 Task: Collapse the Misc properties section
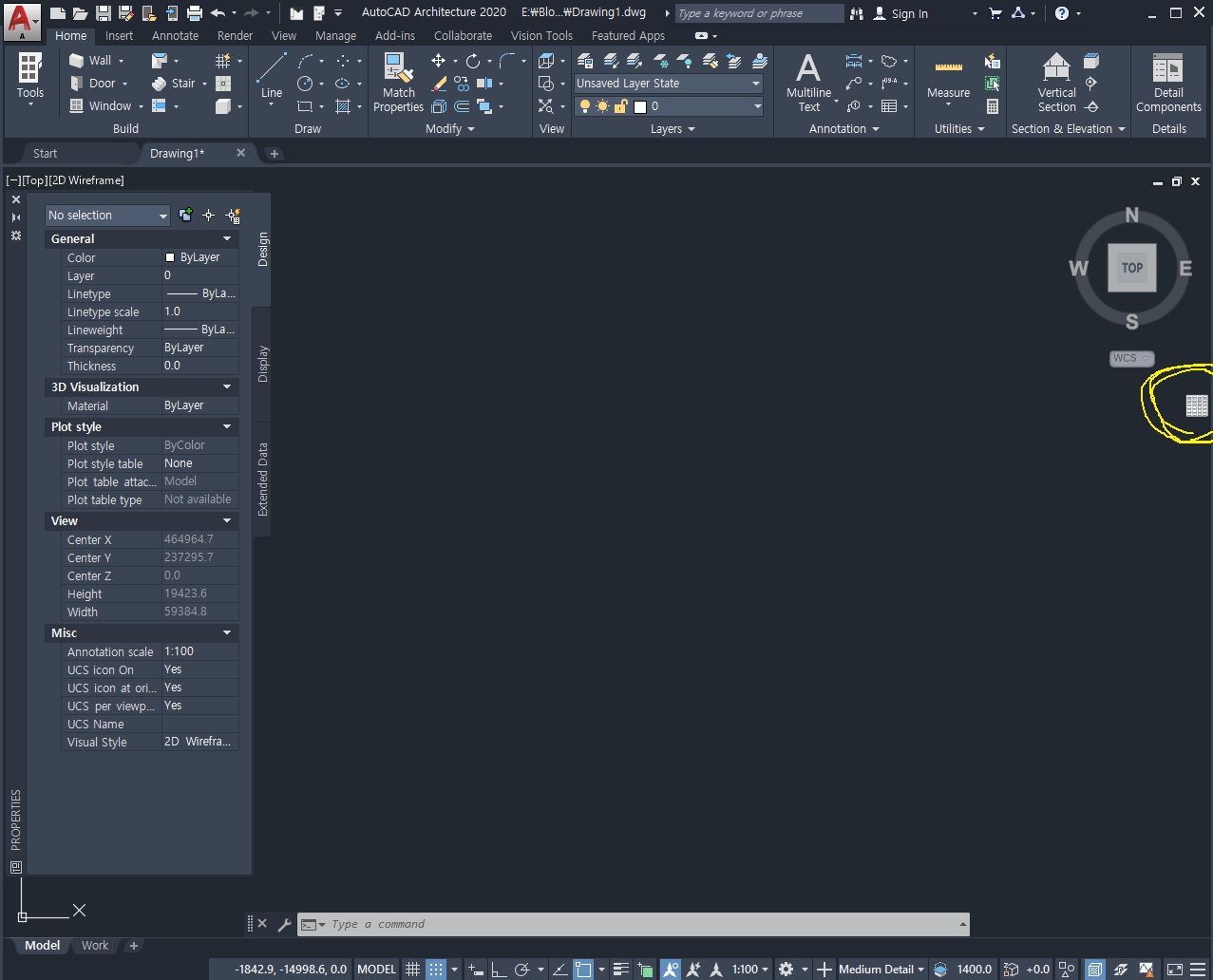(227, 633)
